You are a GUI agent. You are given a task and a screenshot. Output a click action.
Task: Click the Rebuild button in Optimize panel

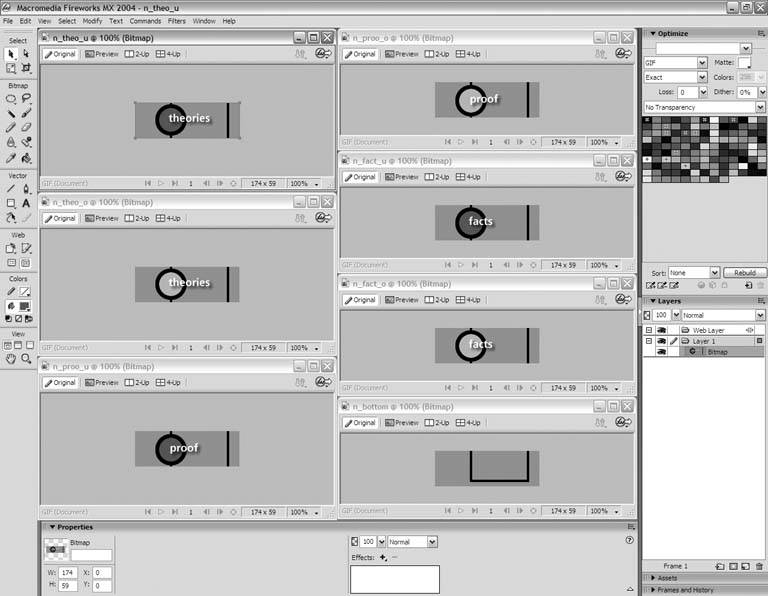pos(745,272)
